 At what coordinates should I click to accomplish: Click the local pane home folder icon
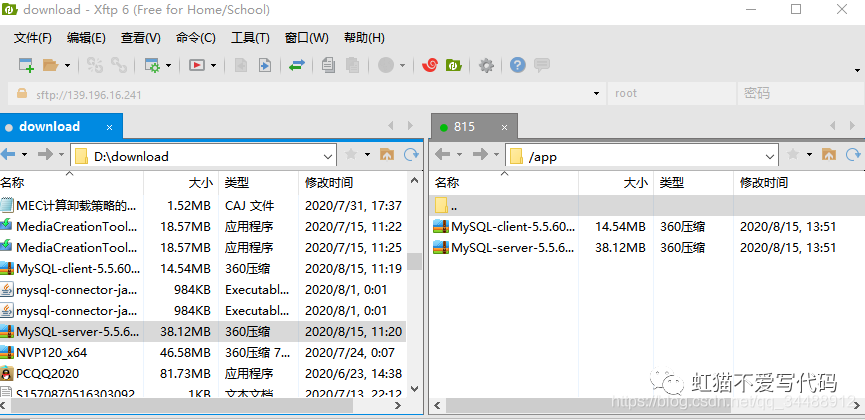click(387, 155)
